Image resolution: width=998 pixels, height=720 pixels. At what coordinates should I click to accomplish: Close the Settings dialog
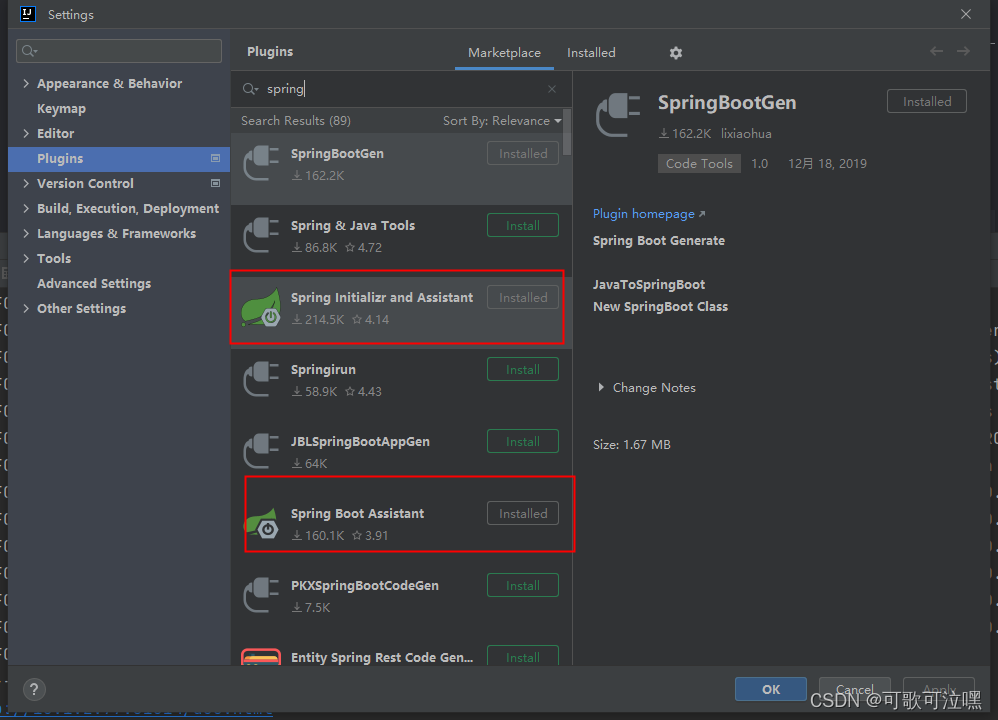966,14
